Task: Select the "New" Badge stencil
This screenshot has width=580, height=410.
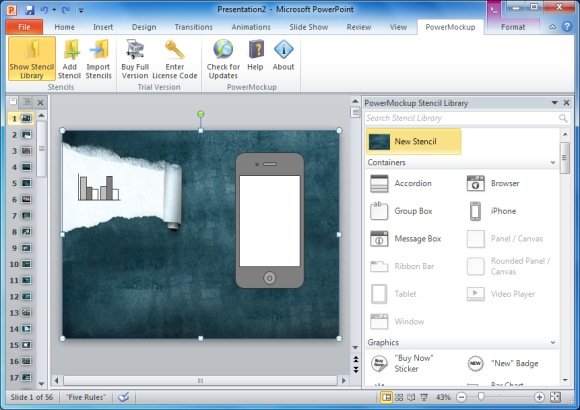Action: (502, 363)
